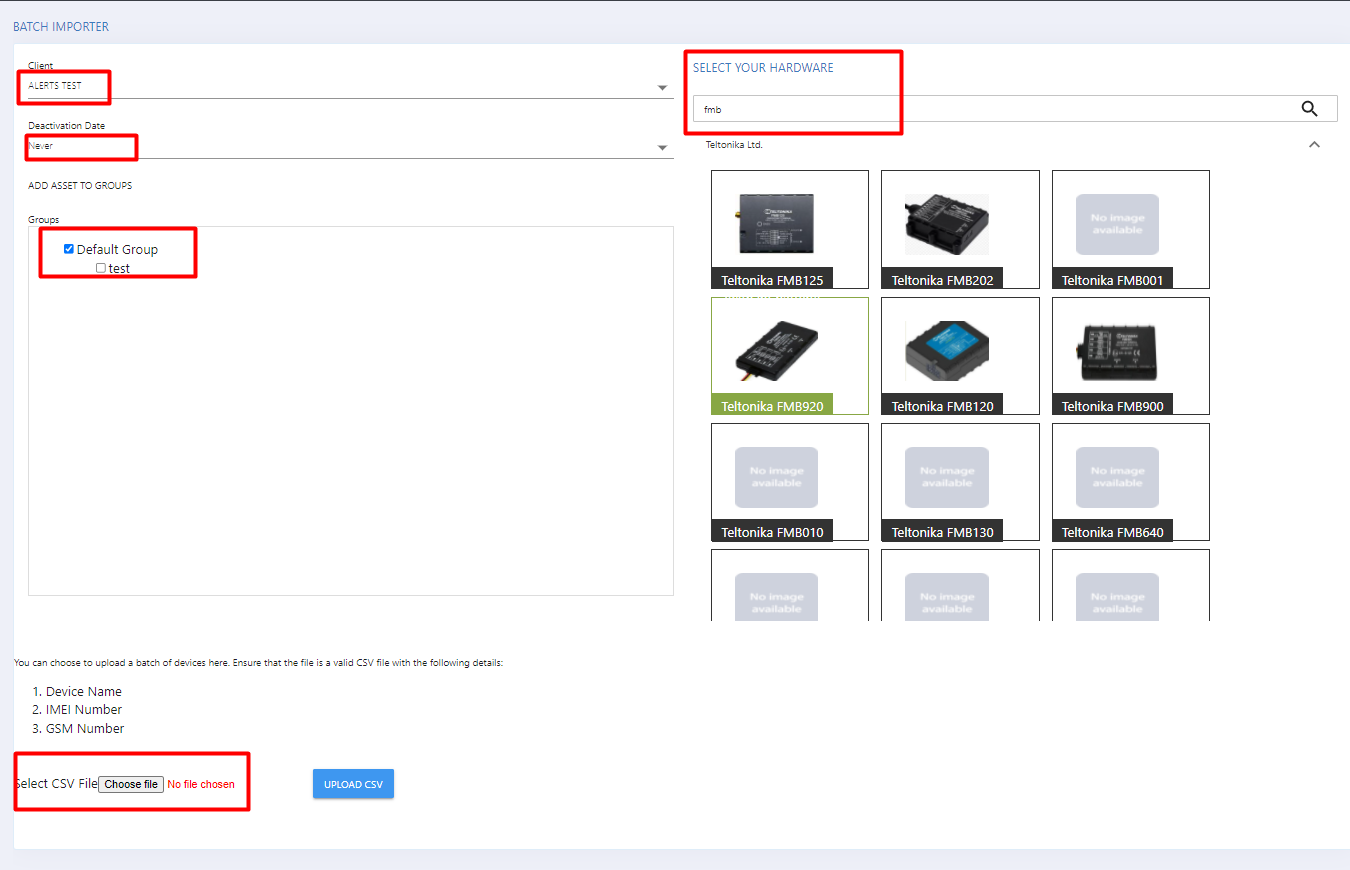Screen dimensions: 1350x870
Task: Open the Deactivation Date dropdown arrow
Action: (662, 148)
